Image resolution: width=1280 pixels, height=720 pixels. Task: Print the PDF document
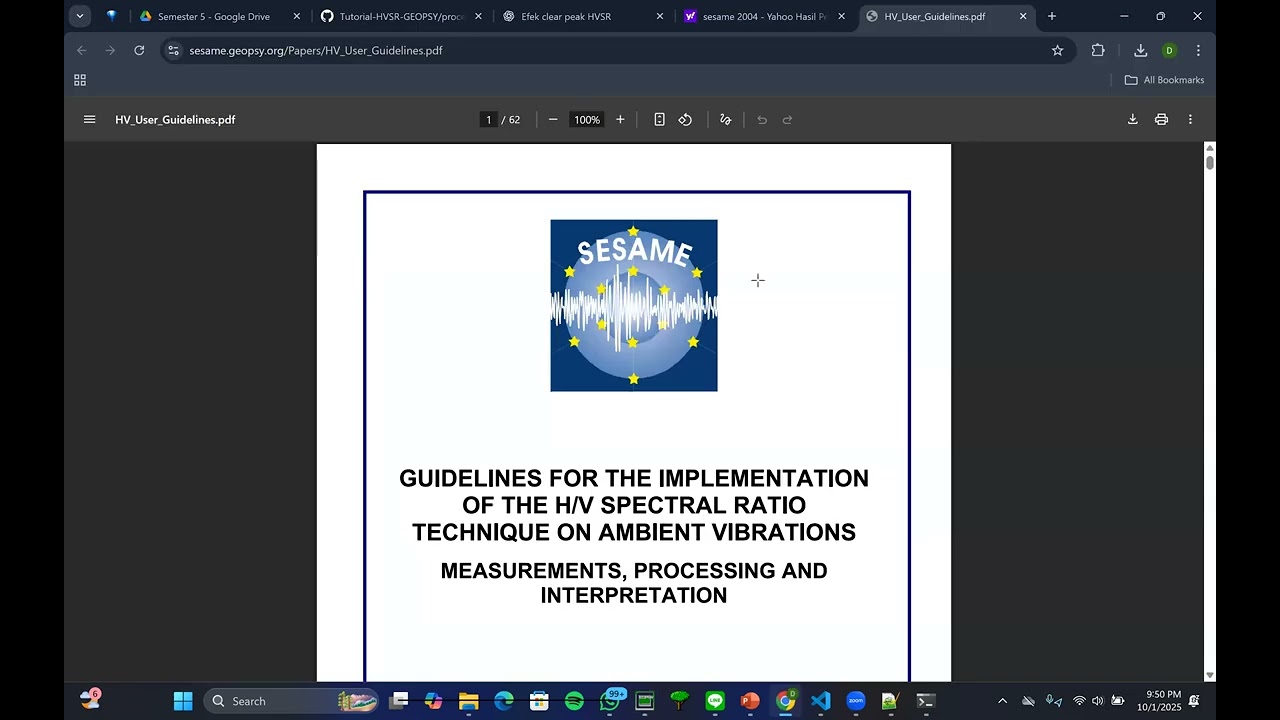pyautogui.click(x=1161, y=120)
